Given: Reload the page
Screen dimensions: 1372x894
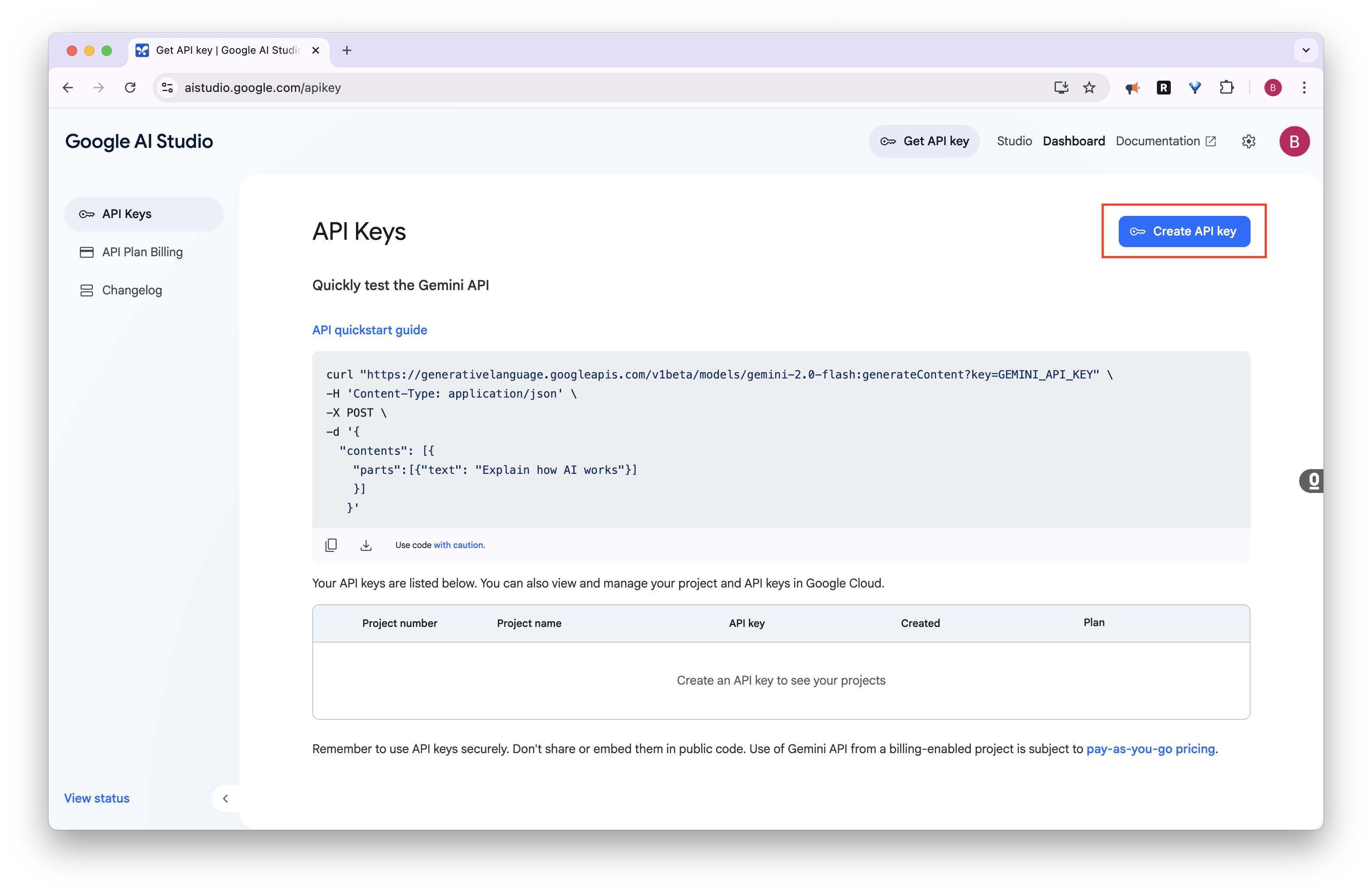Looking at the screenshot, I should coord(130,88).
